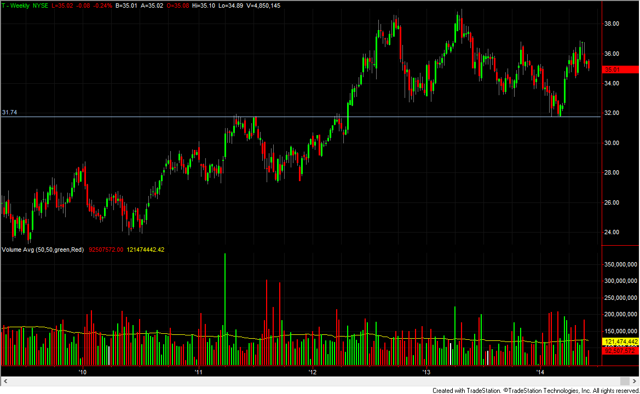Click the '30.00' price axis label
Image resolution: width=640 pixels, height=394 pixels.
coord(611,143)
